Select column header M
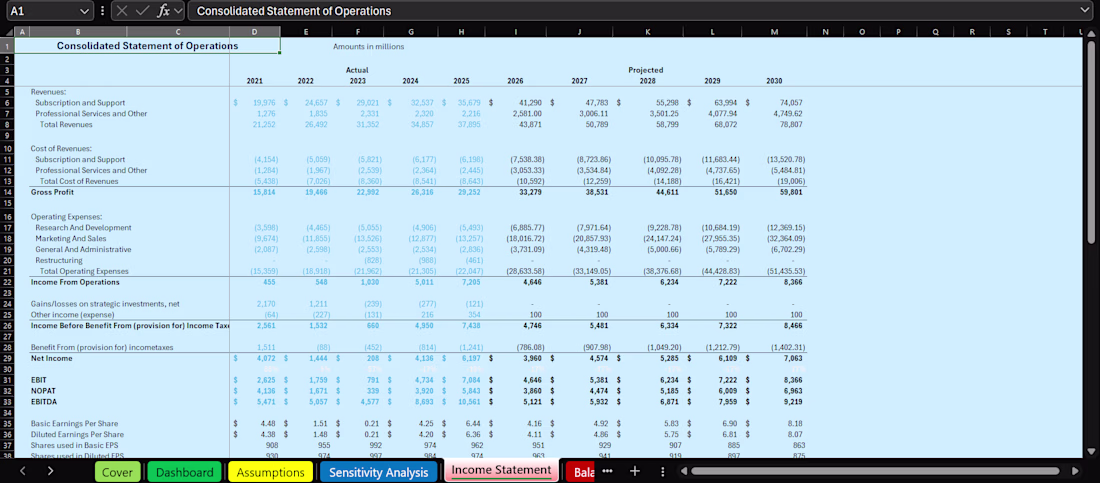Screen dimensions: 1100x483 coord(774,31)
